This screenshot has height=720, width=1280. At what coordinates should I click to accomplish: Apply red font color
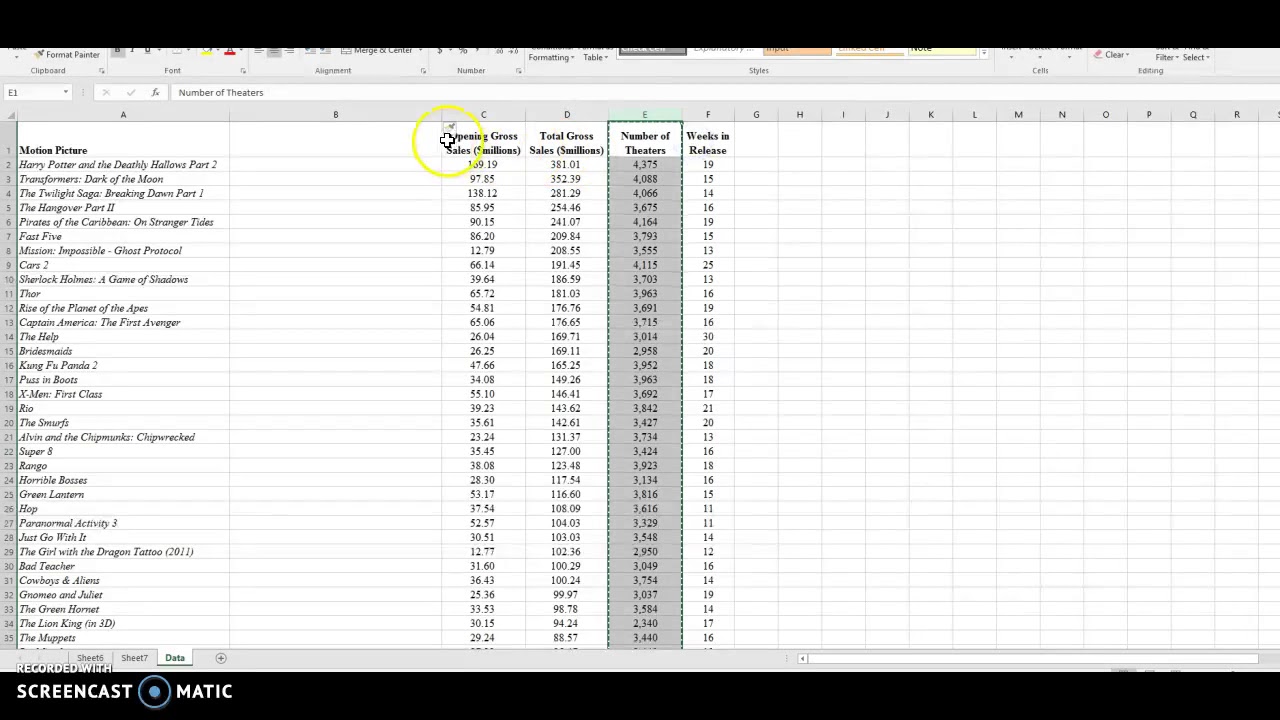tap(229, 51)
